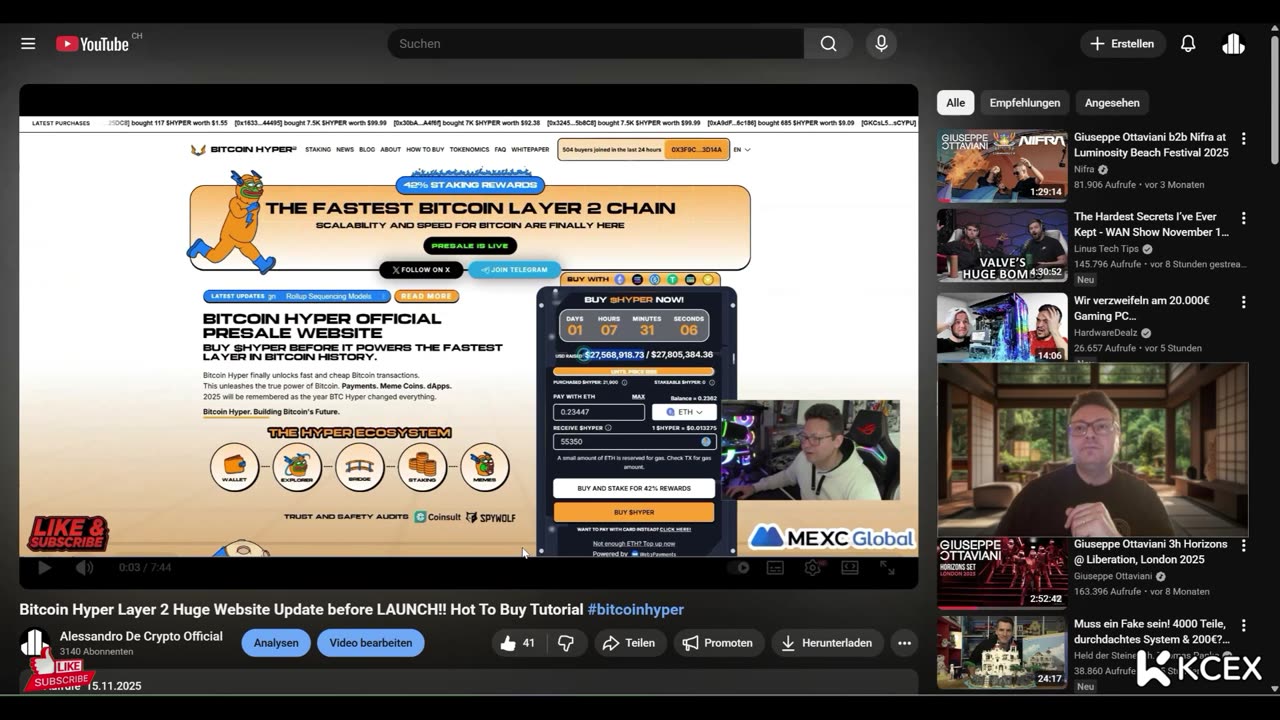Share the video via Teilen
The height and width of the screenshot is (720, 1280).
[629, 643]
